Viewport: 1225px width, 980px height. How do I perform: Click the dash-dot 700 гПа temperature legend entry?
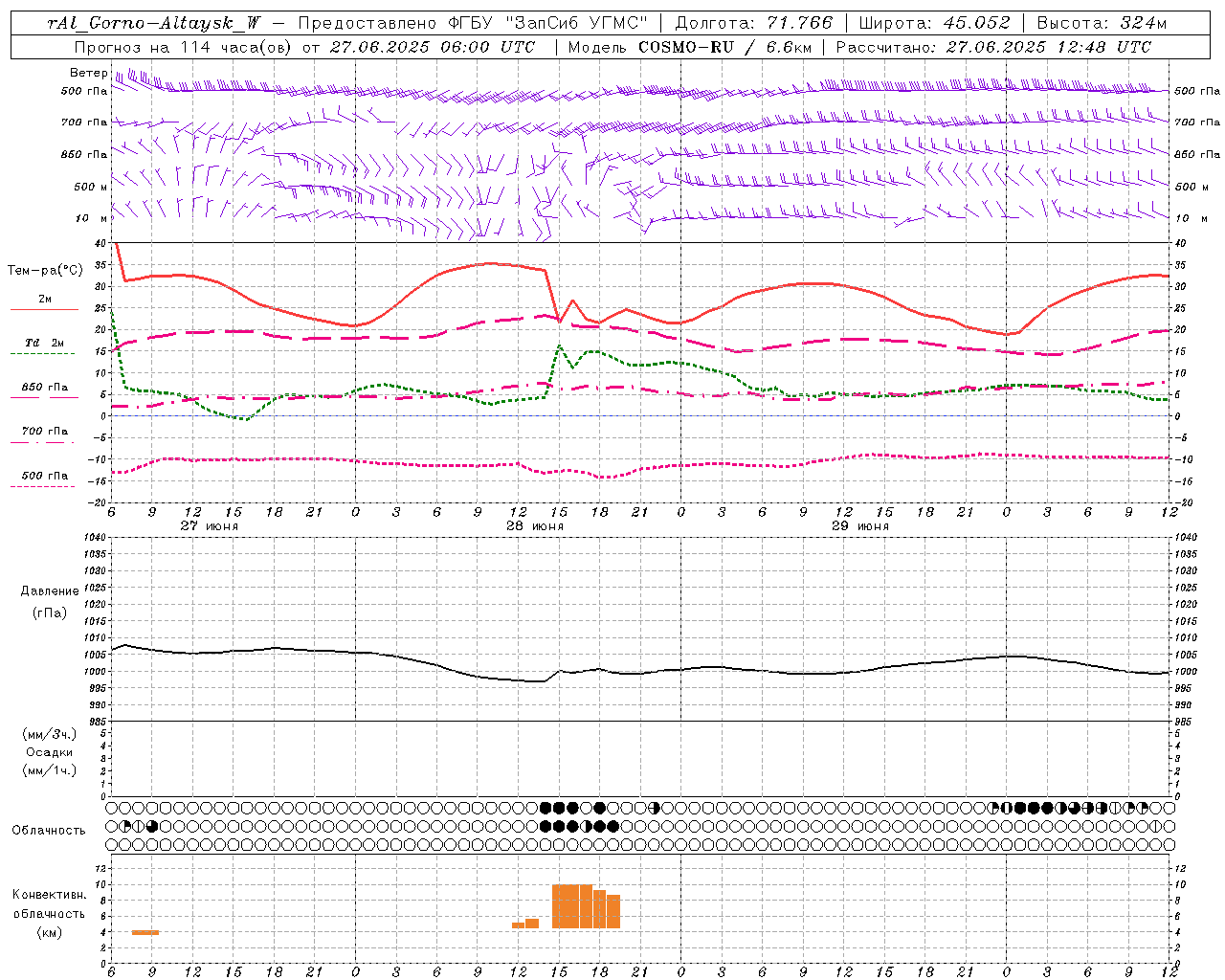pos(44,435)
